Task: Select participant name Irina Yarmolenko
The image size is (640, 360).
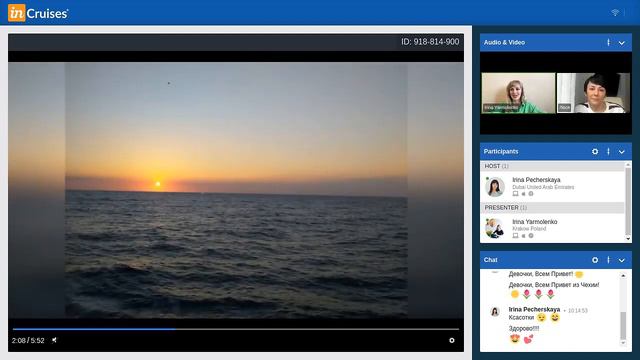Action: tap(535, 222)
